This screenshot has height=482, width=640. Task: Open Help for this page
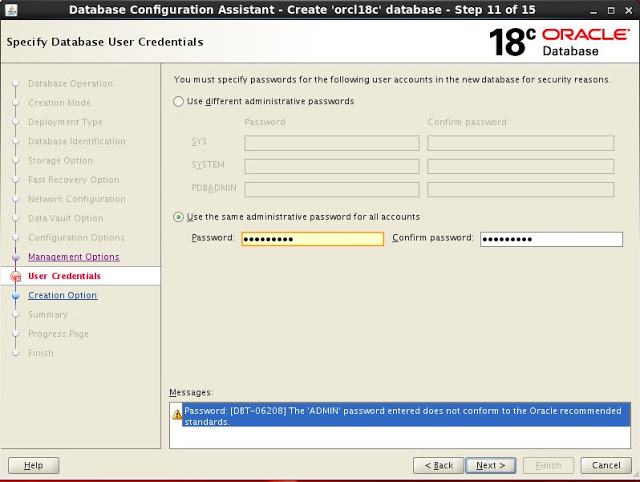(33, 465)
